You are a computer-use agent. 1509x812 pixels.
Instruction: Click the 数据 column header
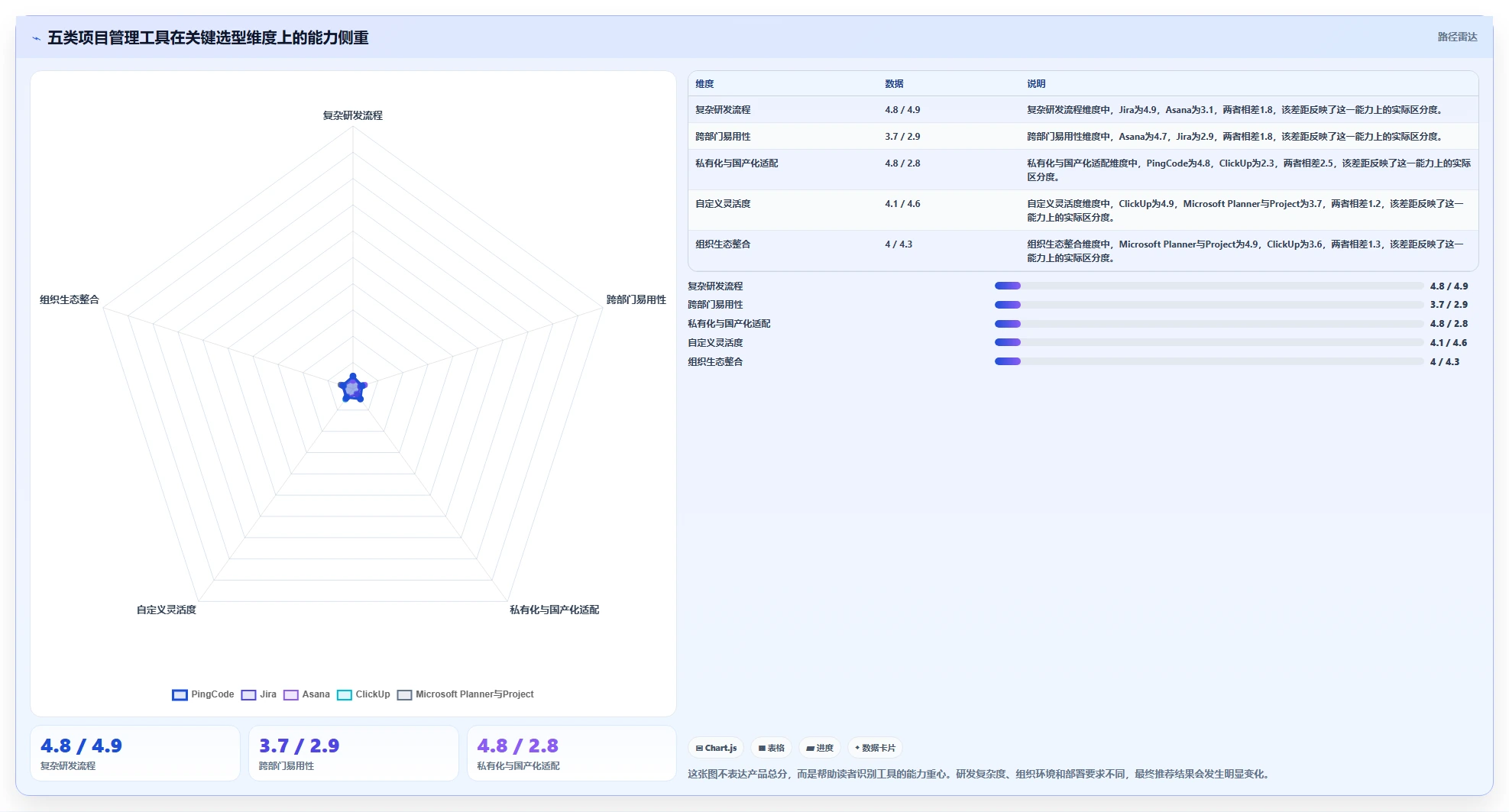[894, 84]
